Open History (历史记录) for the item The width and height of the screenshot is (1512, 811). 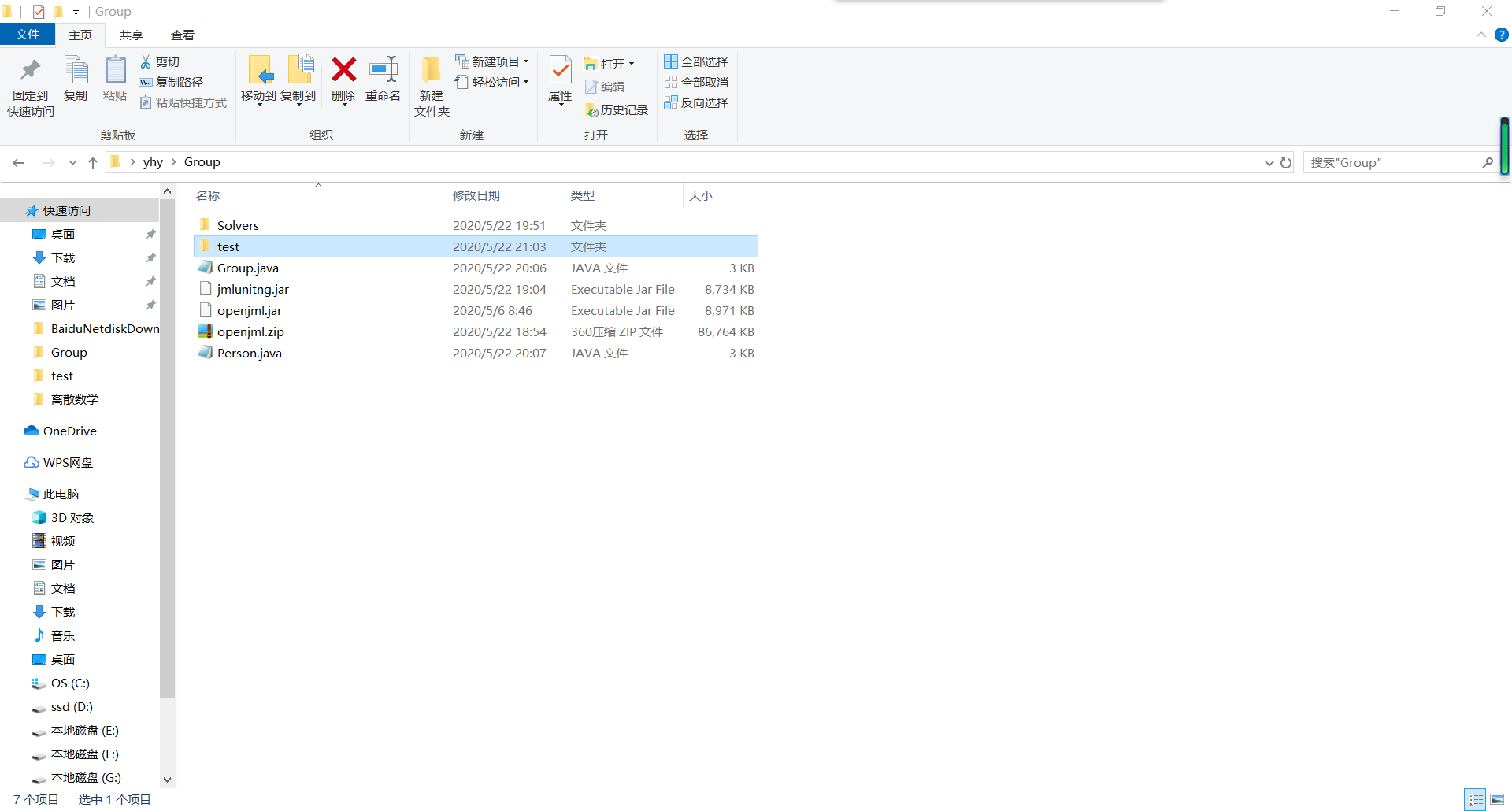click(x=617, y=110)
